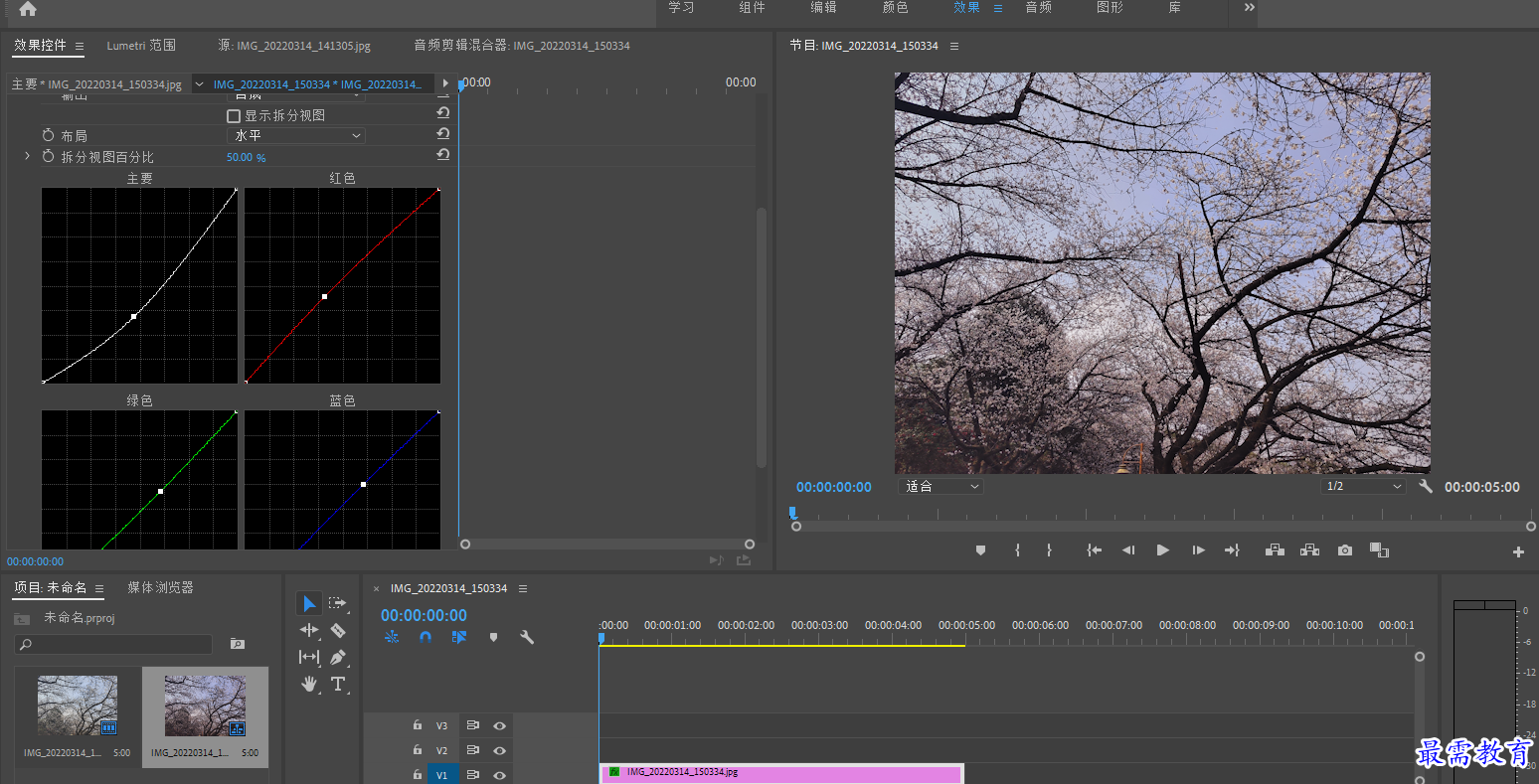Screen dimensions: 1539x784
Task: Switch to 音频剪辑混合器 tab
Action: pyautogui.click(x=522, y=46)
